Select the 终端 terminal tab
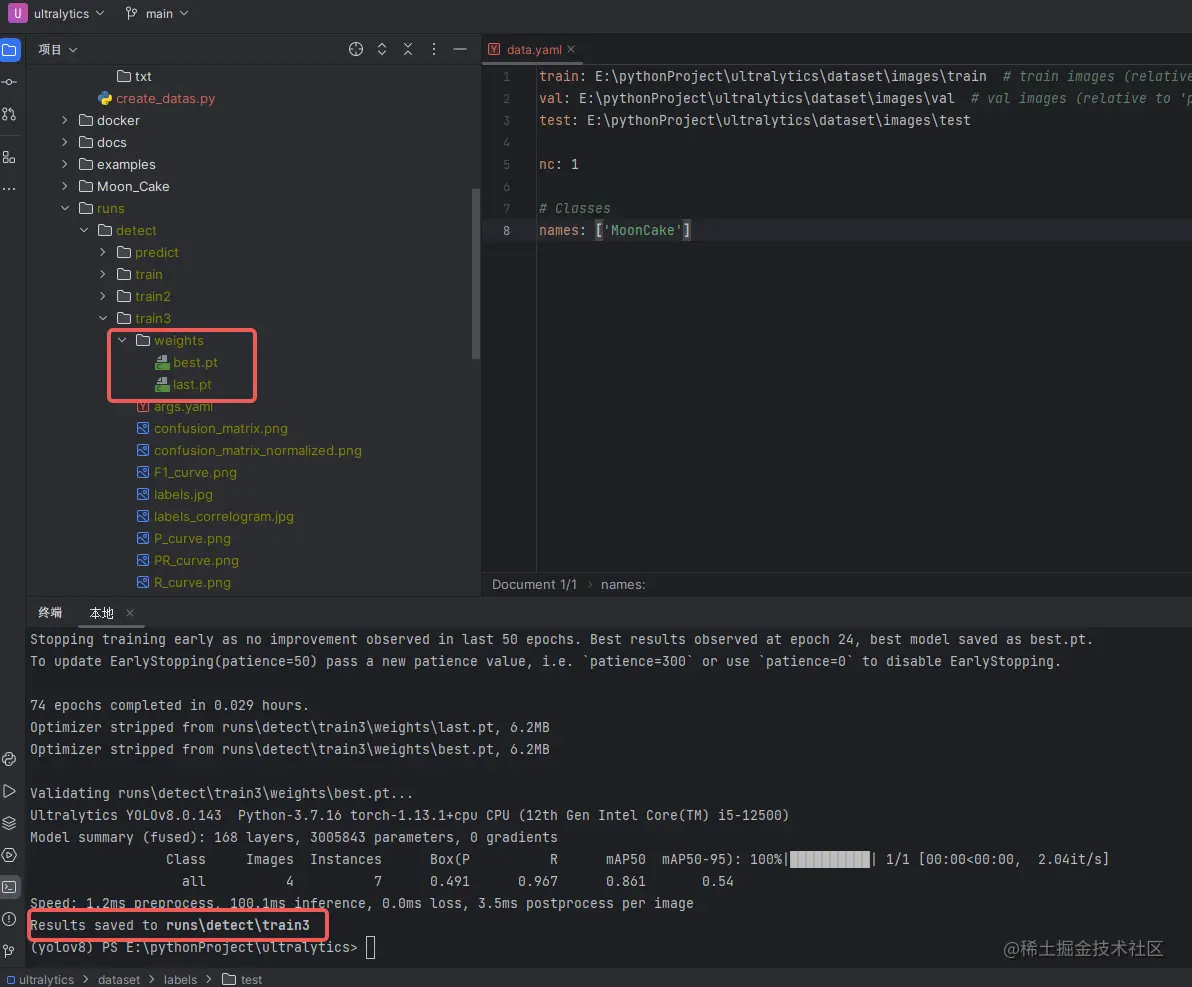This screenshot has height=987, width=1192. click(50, 613)
